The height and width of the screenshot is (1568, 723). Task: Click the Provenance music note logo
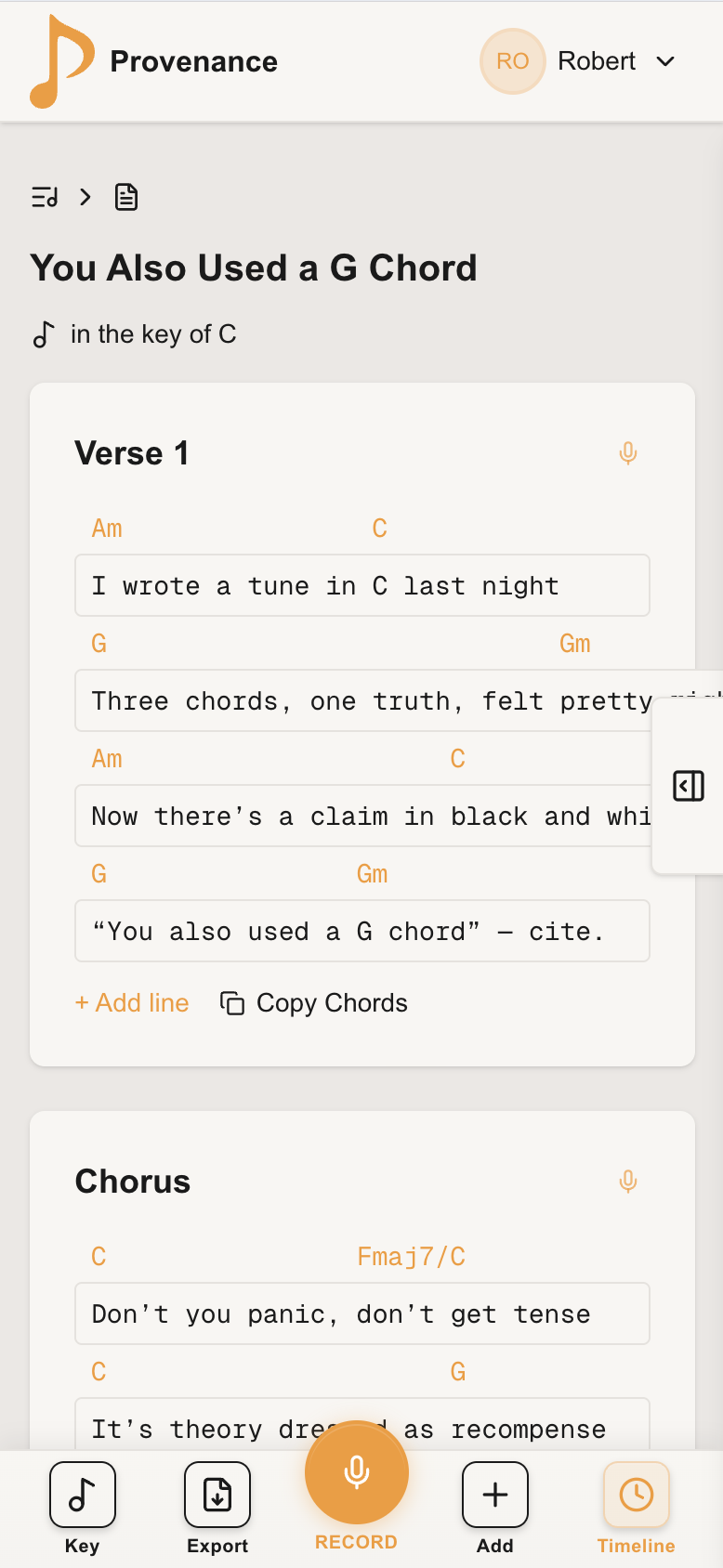[x=61, y=61]
